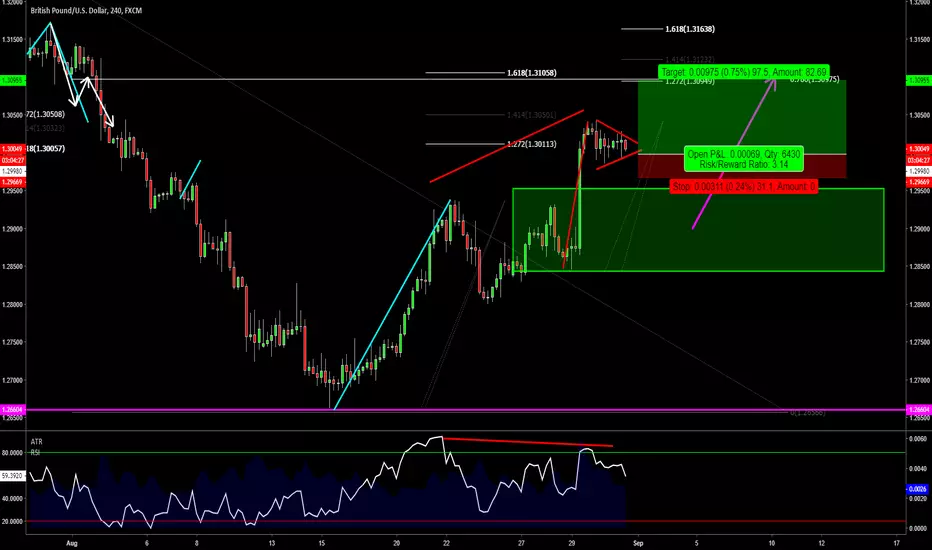
Task: Select the magenta upward arrow drawing
Action: pos(734,153)
